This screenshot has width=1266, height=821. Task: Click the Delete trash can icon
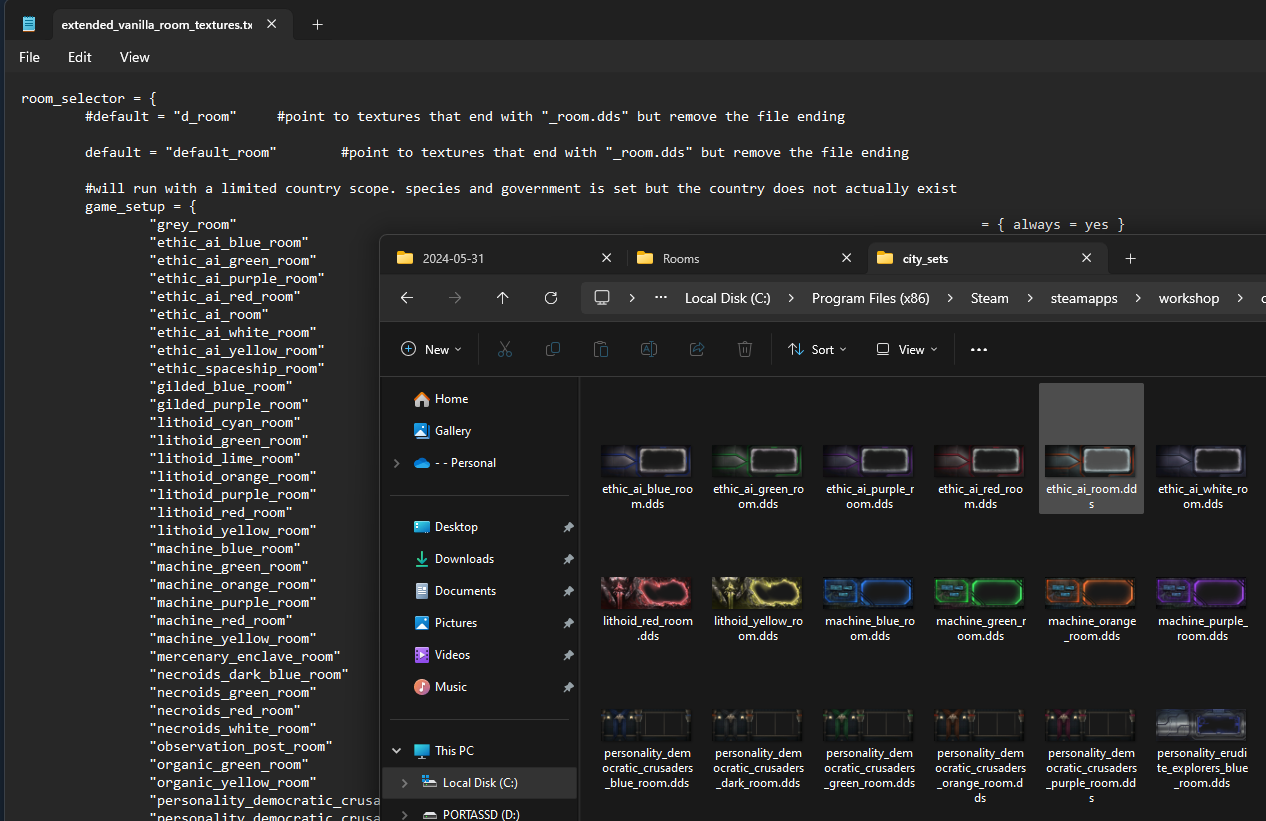pos(745,349)
